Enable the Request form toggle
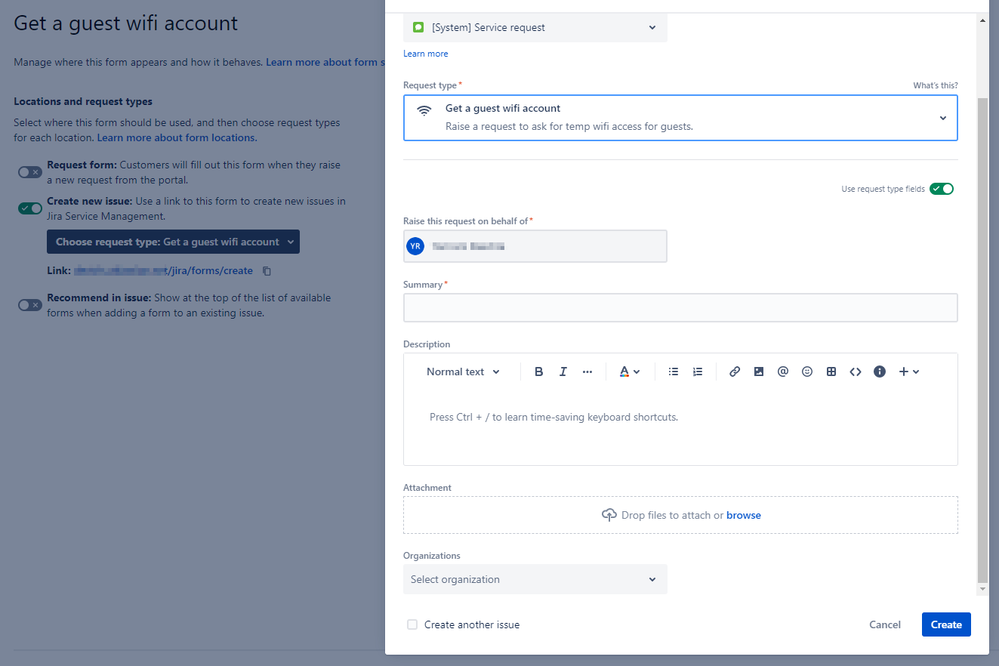 pyautogui.click(x=27, y=171)
